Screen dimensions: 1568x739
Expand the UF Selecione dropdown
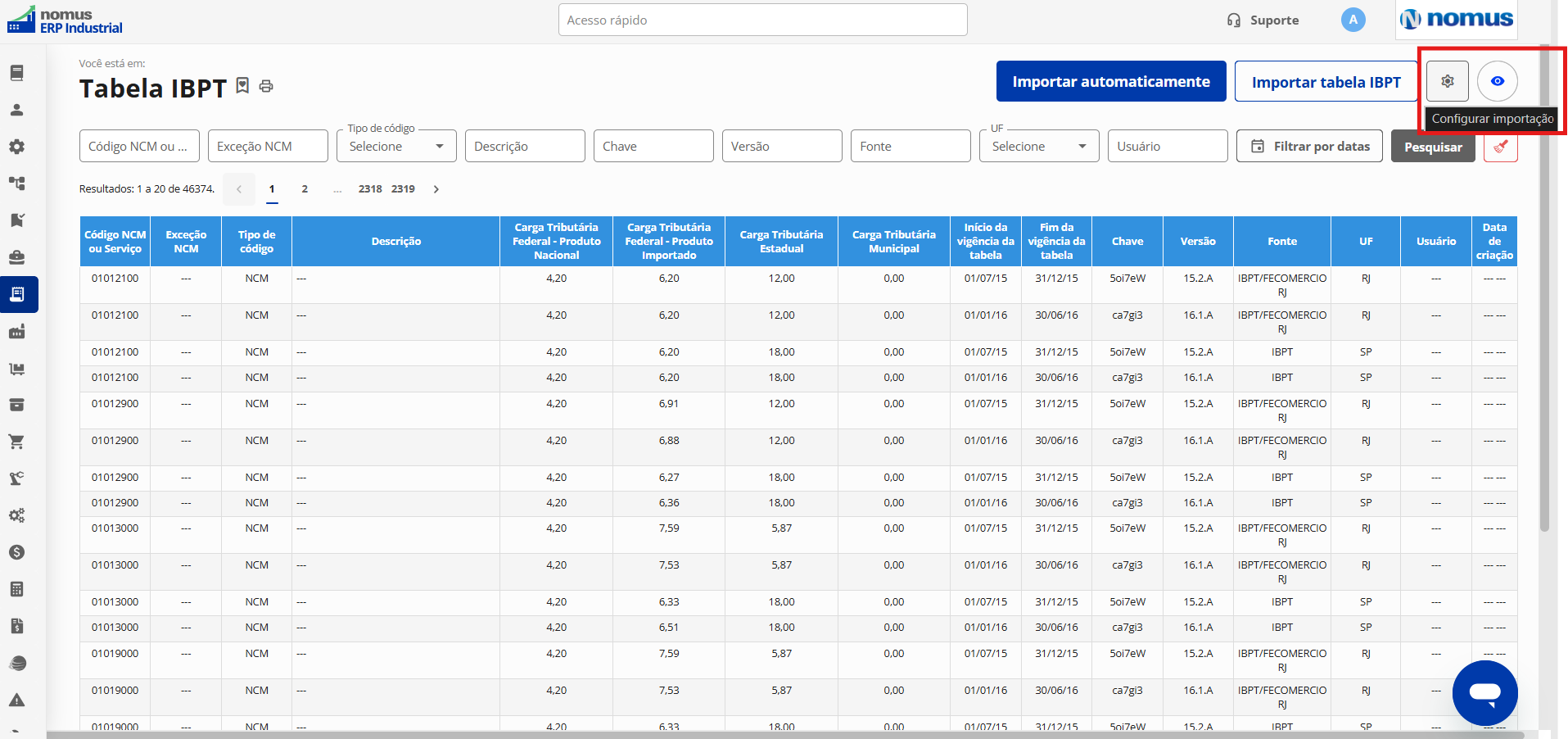[x=1039, y=146]
